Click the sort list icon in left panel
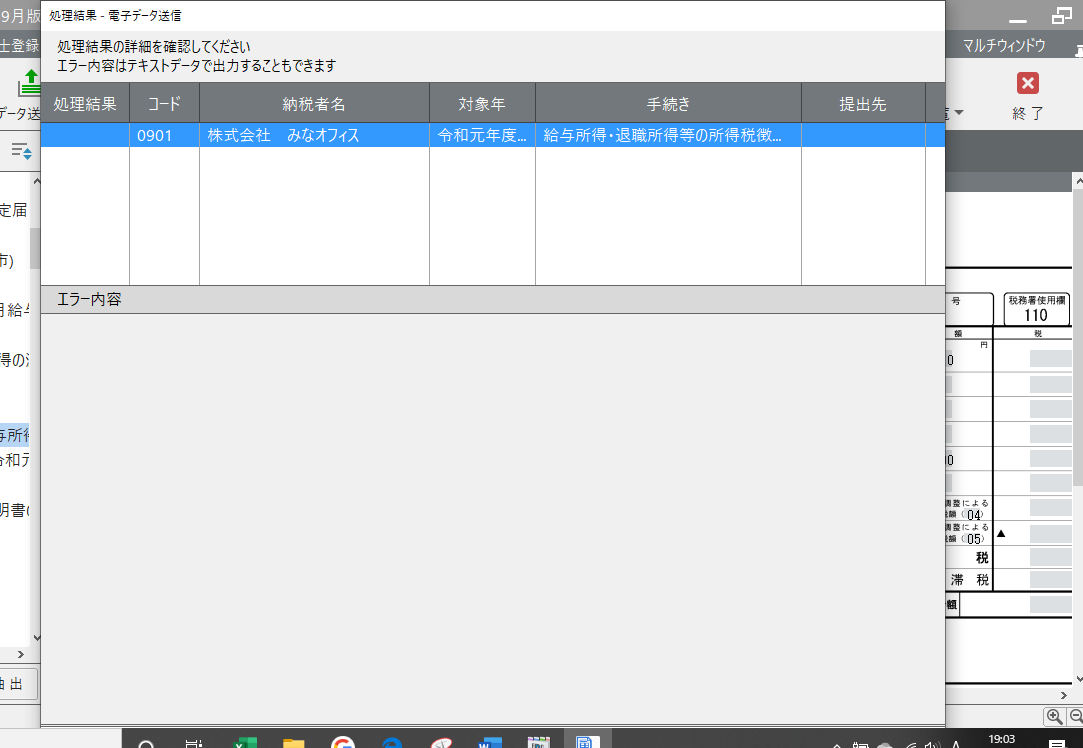 click(21, 150)
